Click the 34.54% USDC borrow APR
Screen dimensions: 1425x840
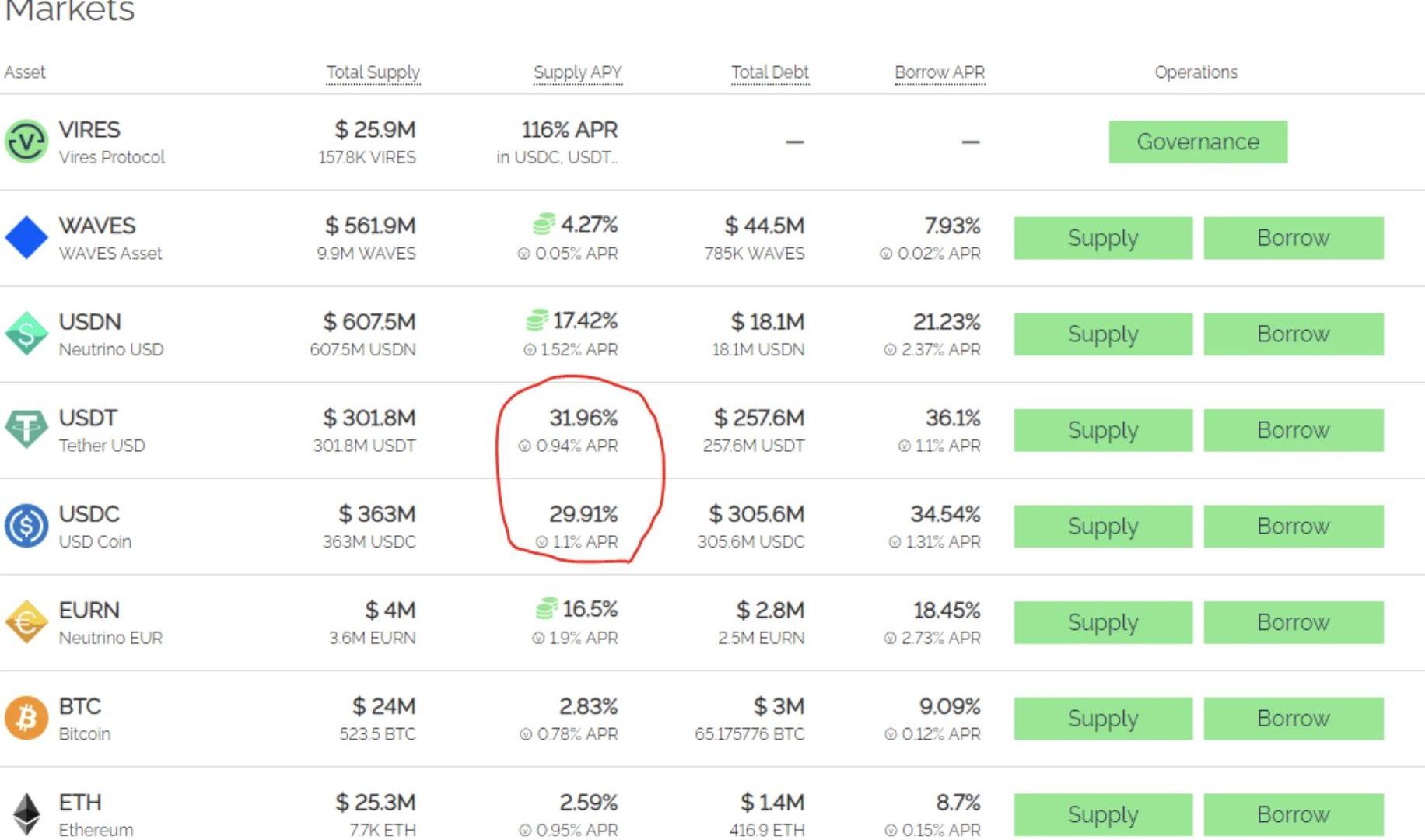tap(945, 514)
